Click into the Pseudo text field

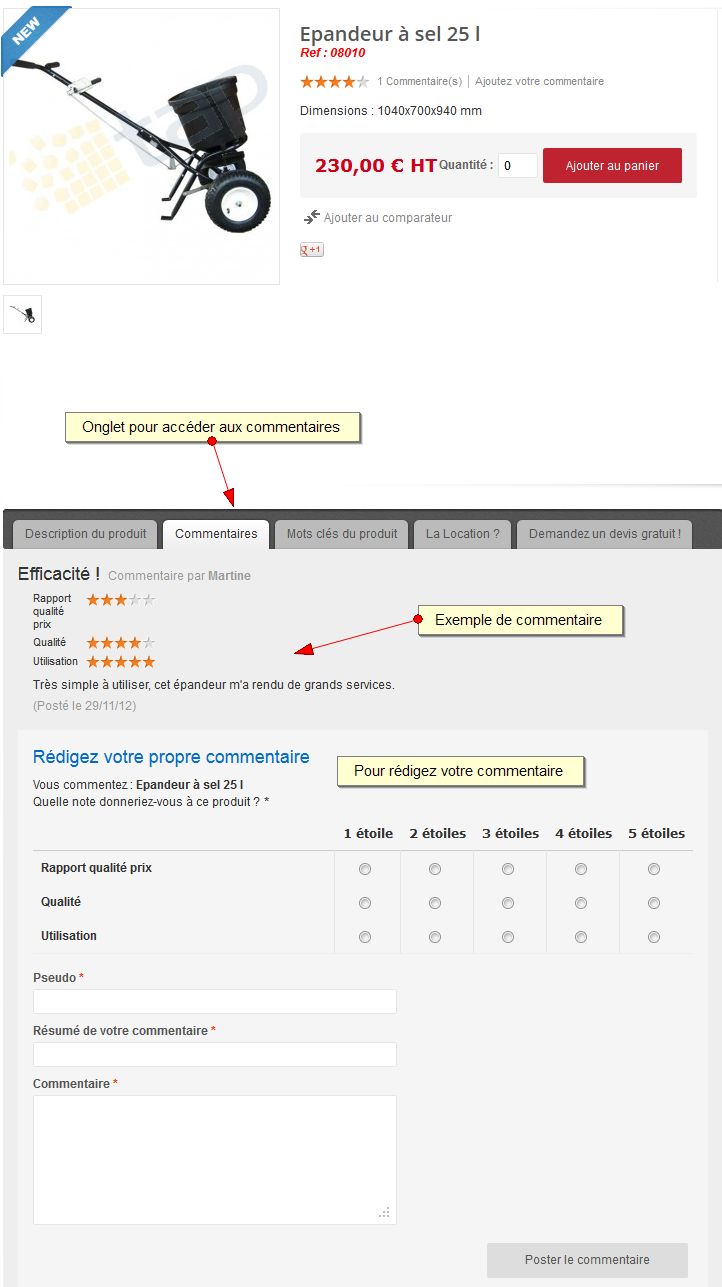pyautogui.click(x=215, y=1001)
